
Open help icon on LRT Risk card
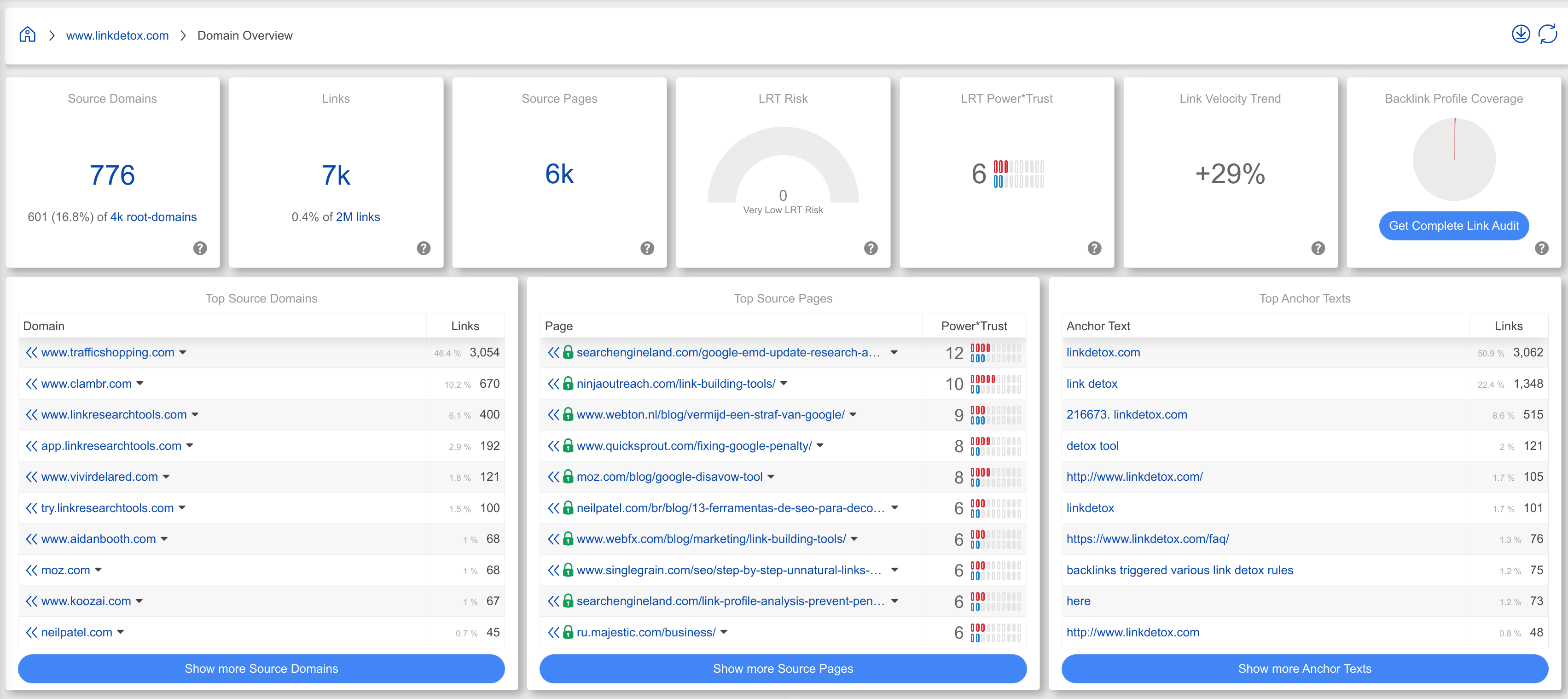871,248
